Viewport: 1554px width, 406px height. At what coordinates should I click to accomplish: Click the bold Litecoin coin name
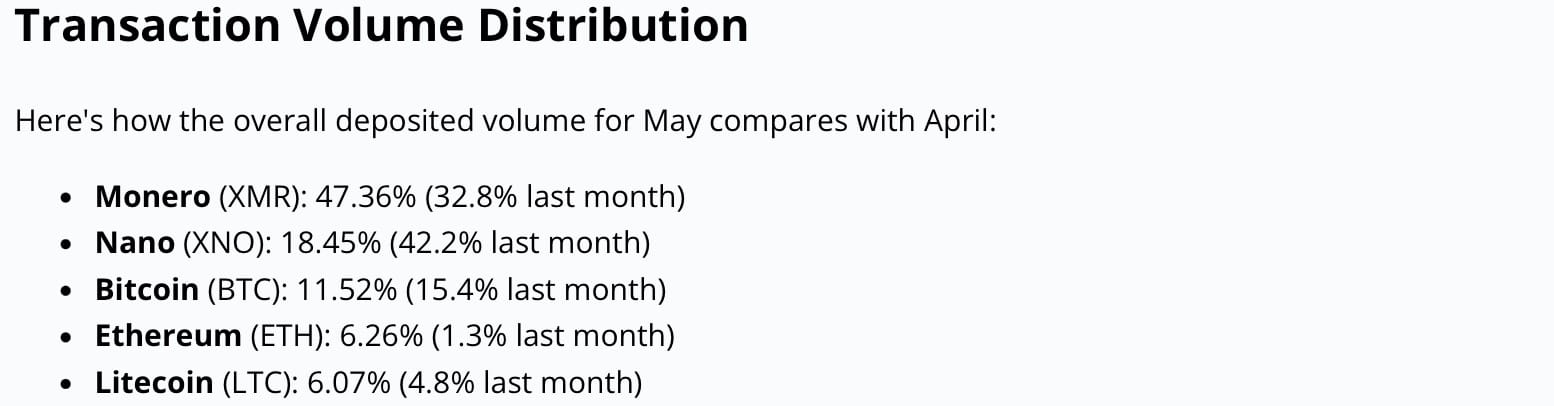(x=154, y=382)
